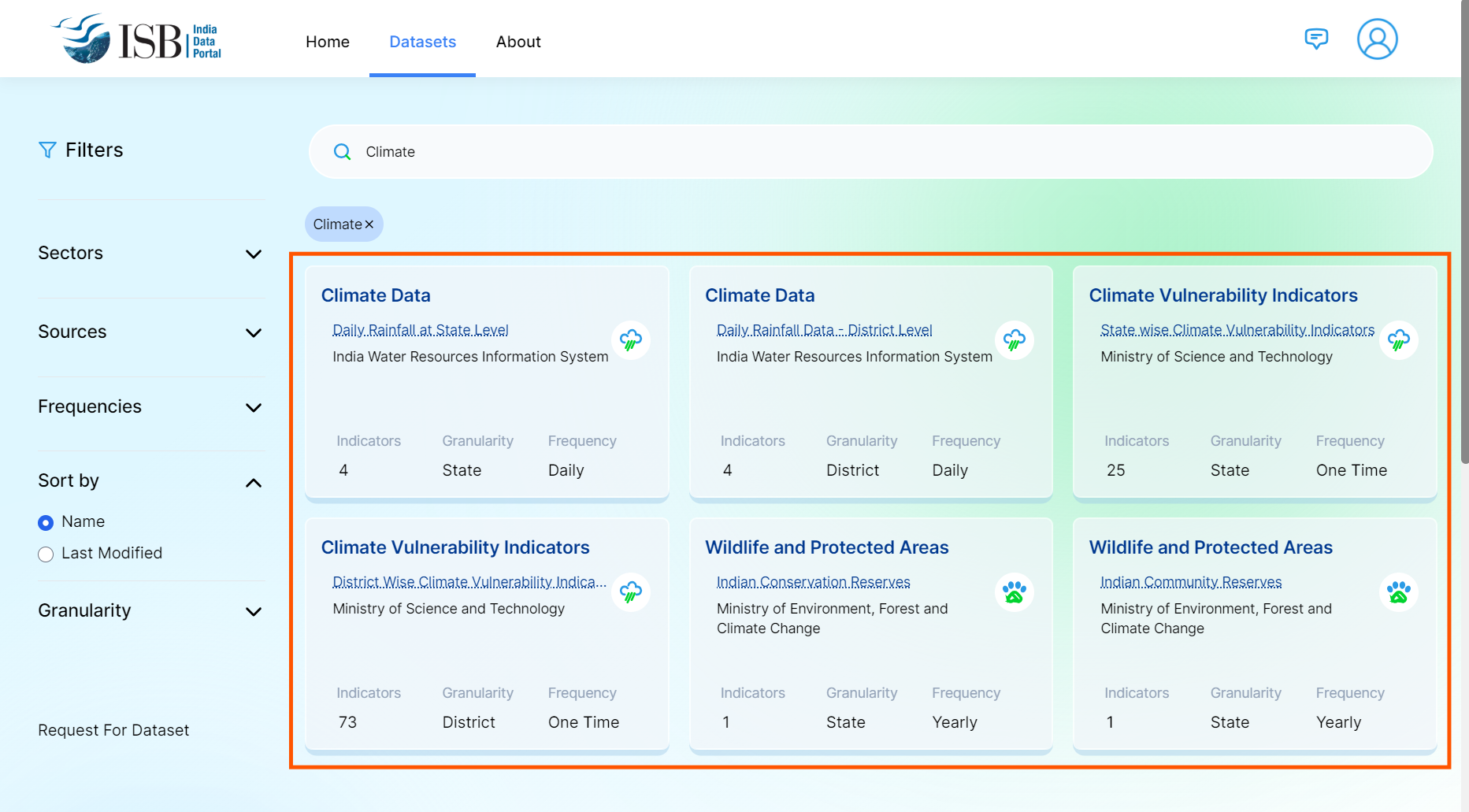The image size is (1469, 812).
Task: Select the Last Modified sort option
Action: click(46, 554)
